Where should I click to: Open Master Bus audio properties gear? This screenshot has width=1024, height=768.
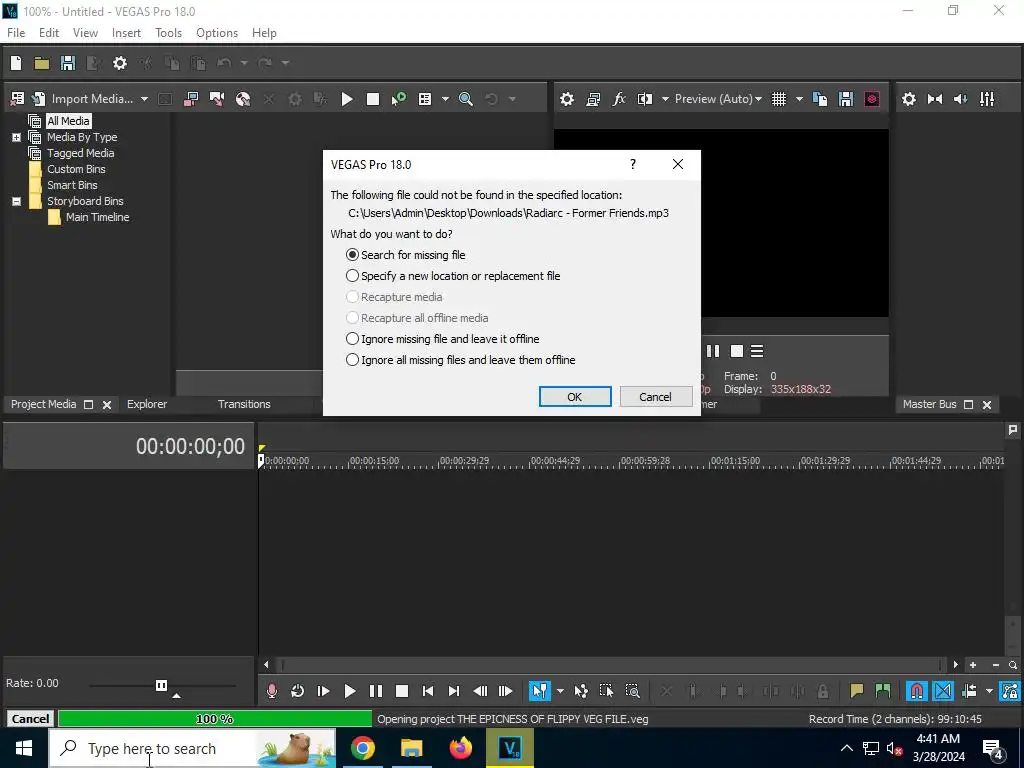click(x=908, y=99)
